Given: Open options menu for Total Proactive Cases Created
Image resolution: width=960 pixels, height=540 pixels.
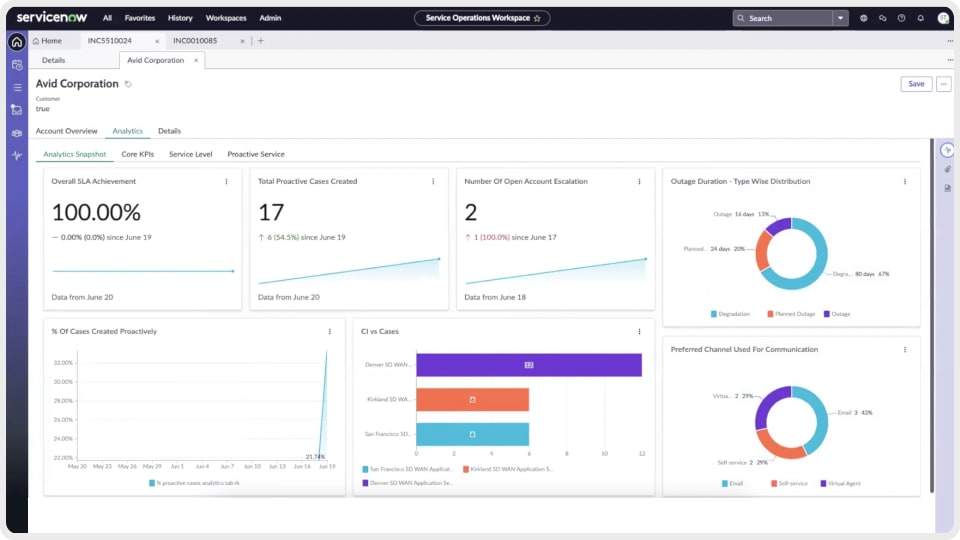Looking at the screenshot, I should point(433,182).
